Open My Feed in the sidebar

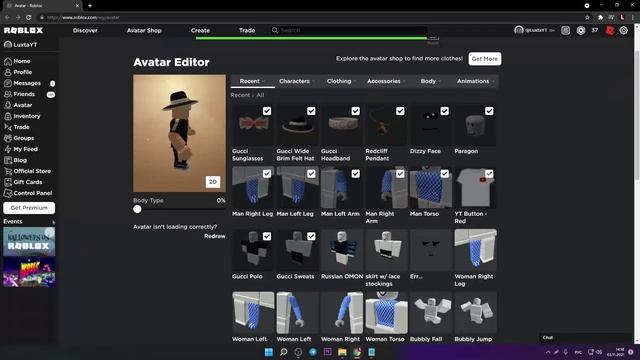pos(21,149)
